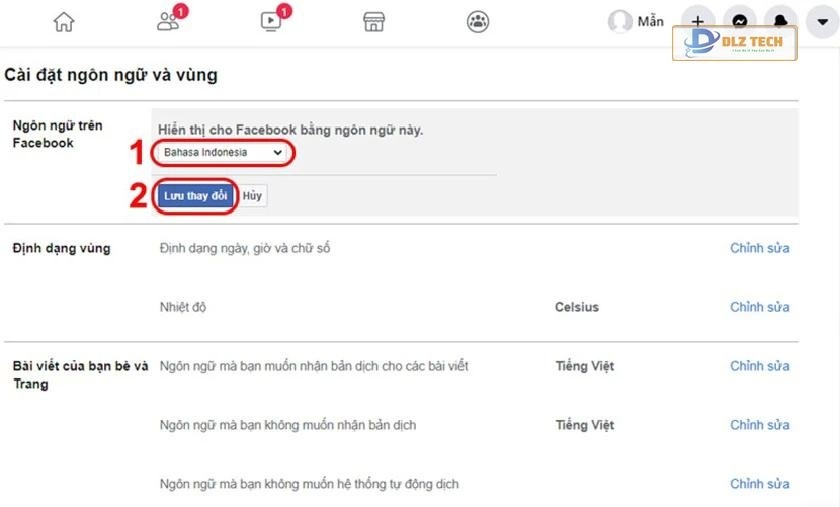Edit languages you don't want translated
This screenshot has height=507, width=840.
pyautogui.click(x=759, y=425)
